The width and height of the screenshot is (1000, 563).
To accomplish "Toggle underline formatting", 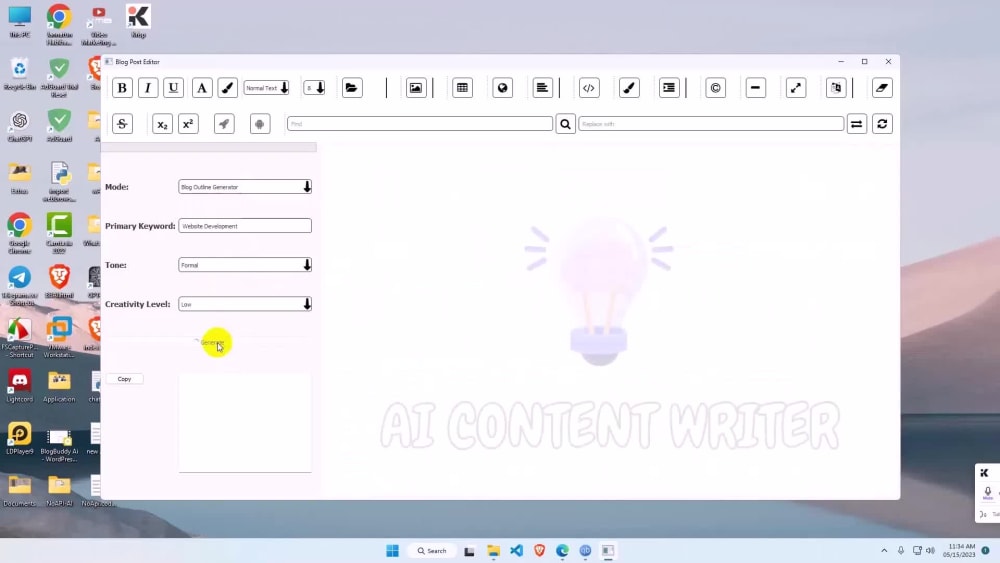I will tap(173, 88).
